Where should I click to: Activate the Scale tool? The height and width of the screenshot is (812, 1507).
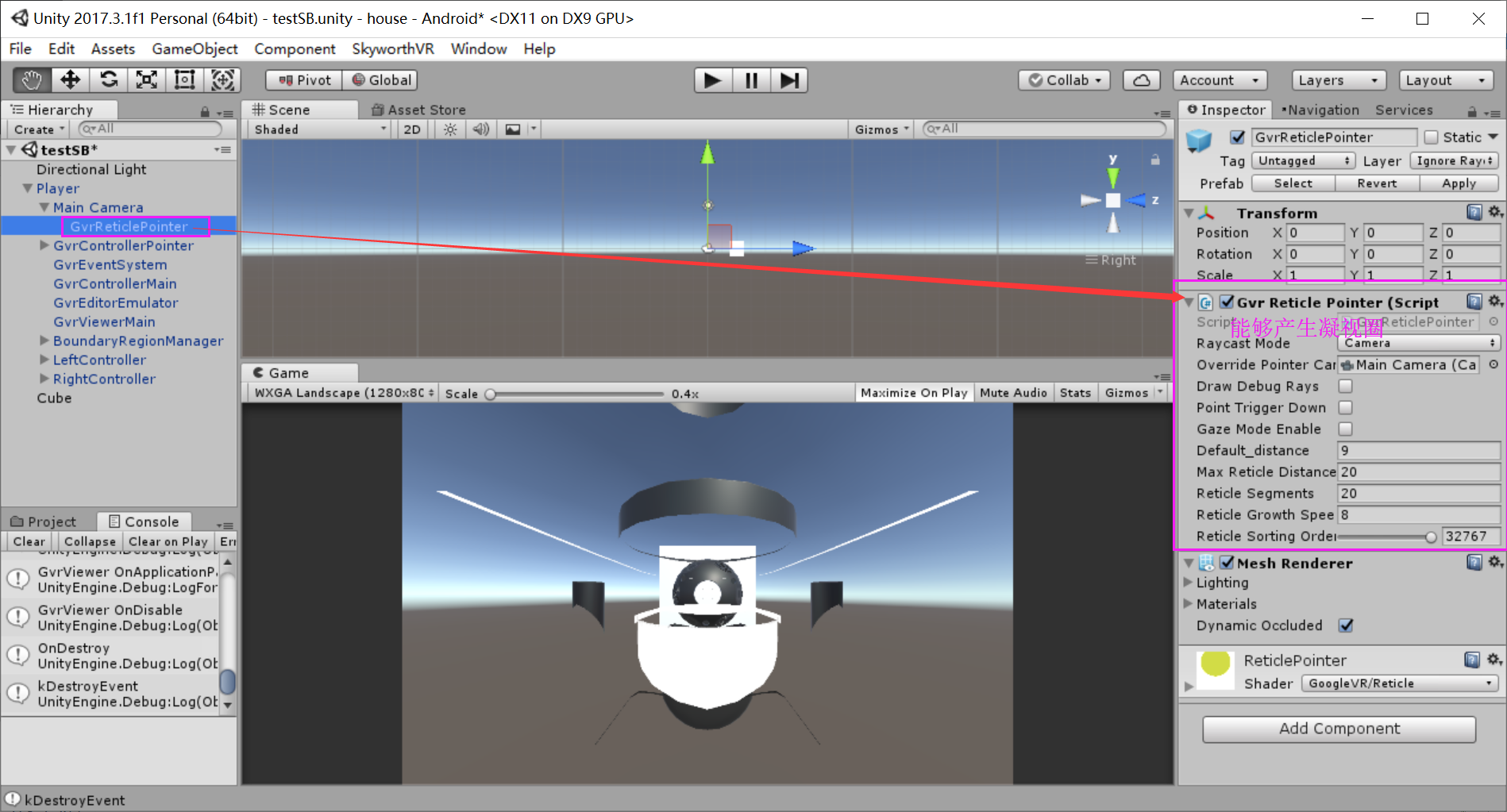(x=145, y=79)
